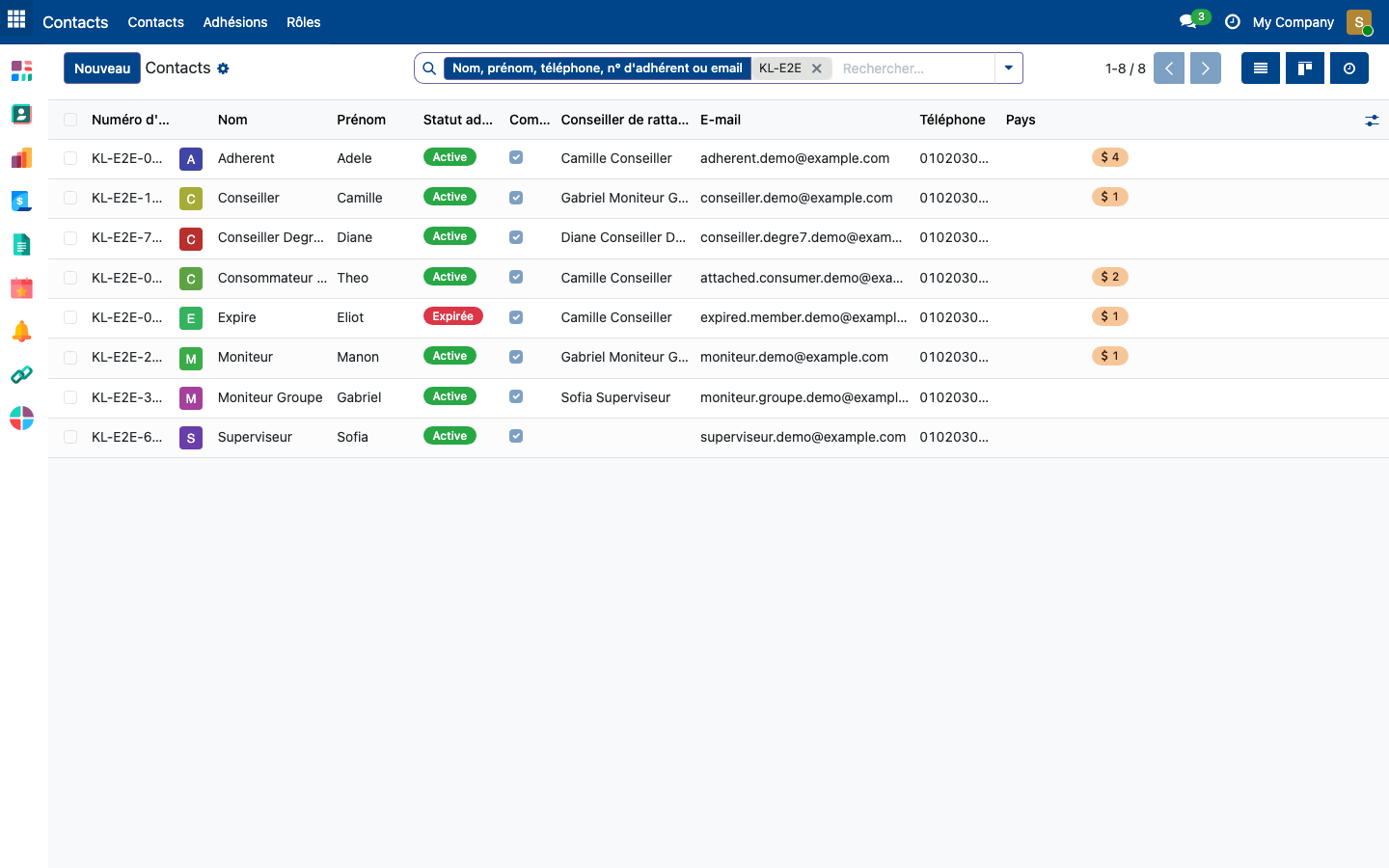Switch to activity view
The width and height of the screenshot is (1389, 868).
pos(1349,68)
